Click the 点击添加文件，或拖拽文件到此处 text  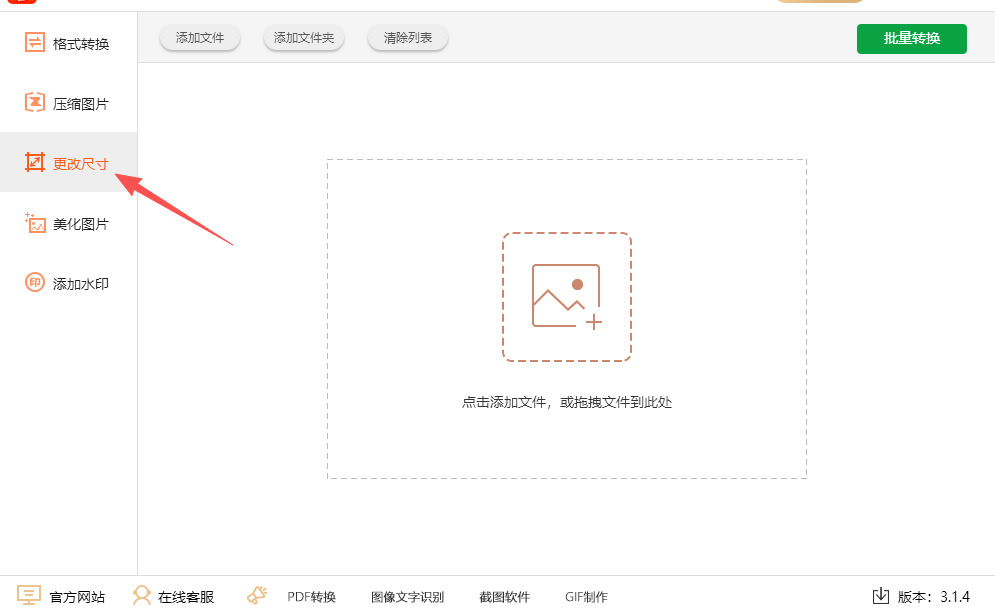[x=567, y=402]
